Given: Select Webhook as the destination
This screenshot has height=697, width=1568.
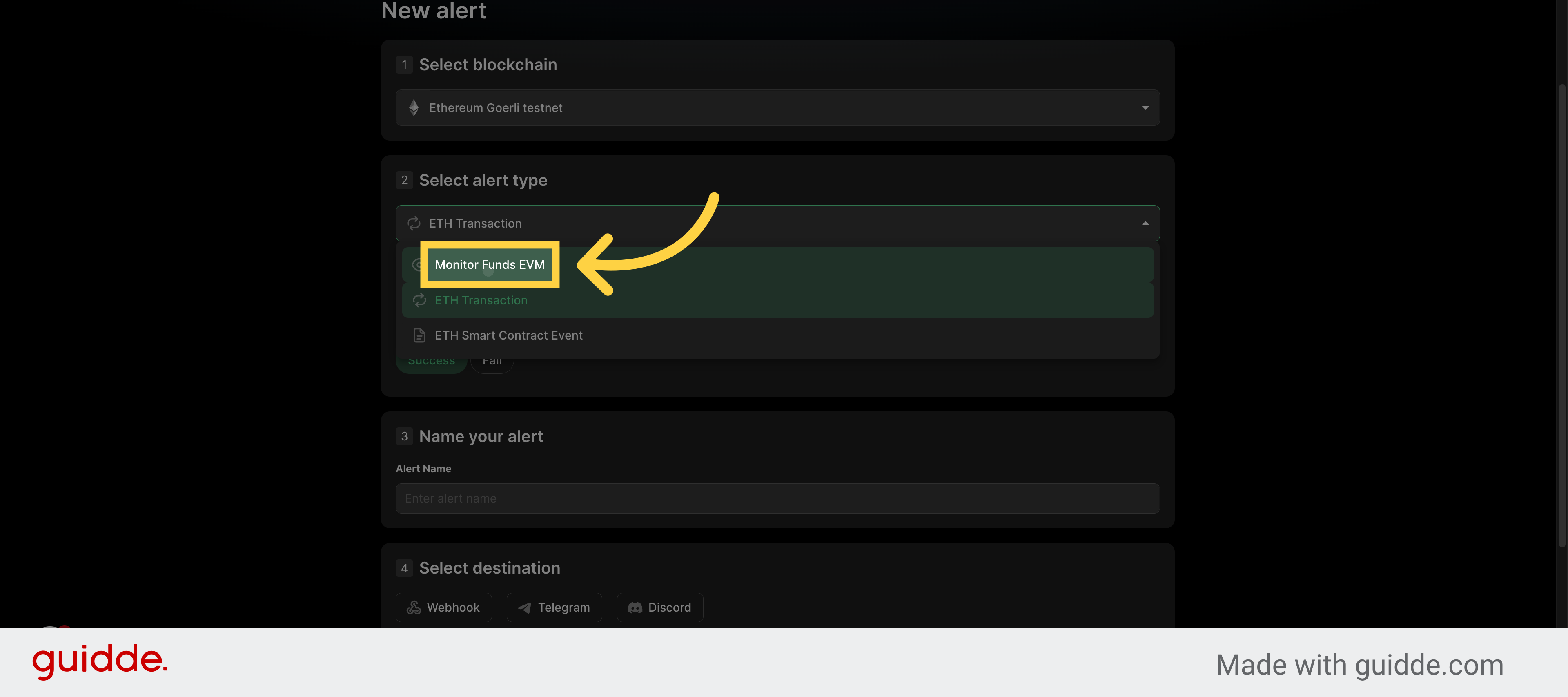Looking at the screenshot, I should pyautogui.click(x=444, y=608).
